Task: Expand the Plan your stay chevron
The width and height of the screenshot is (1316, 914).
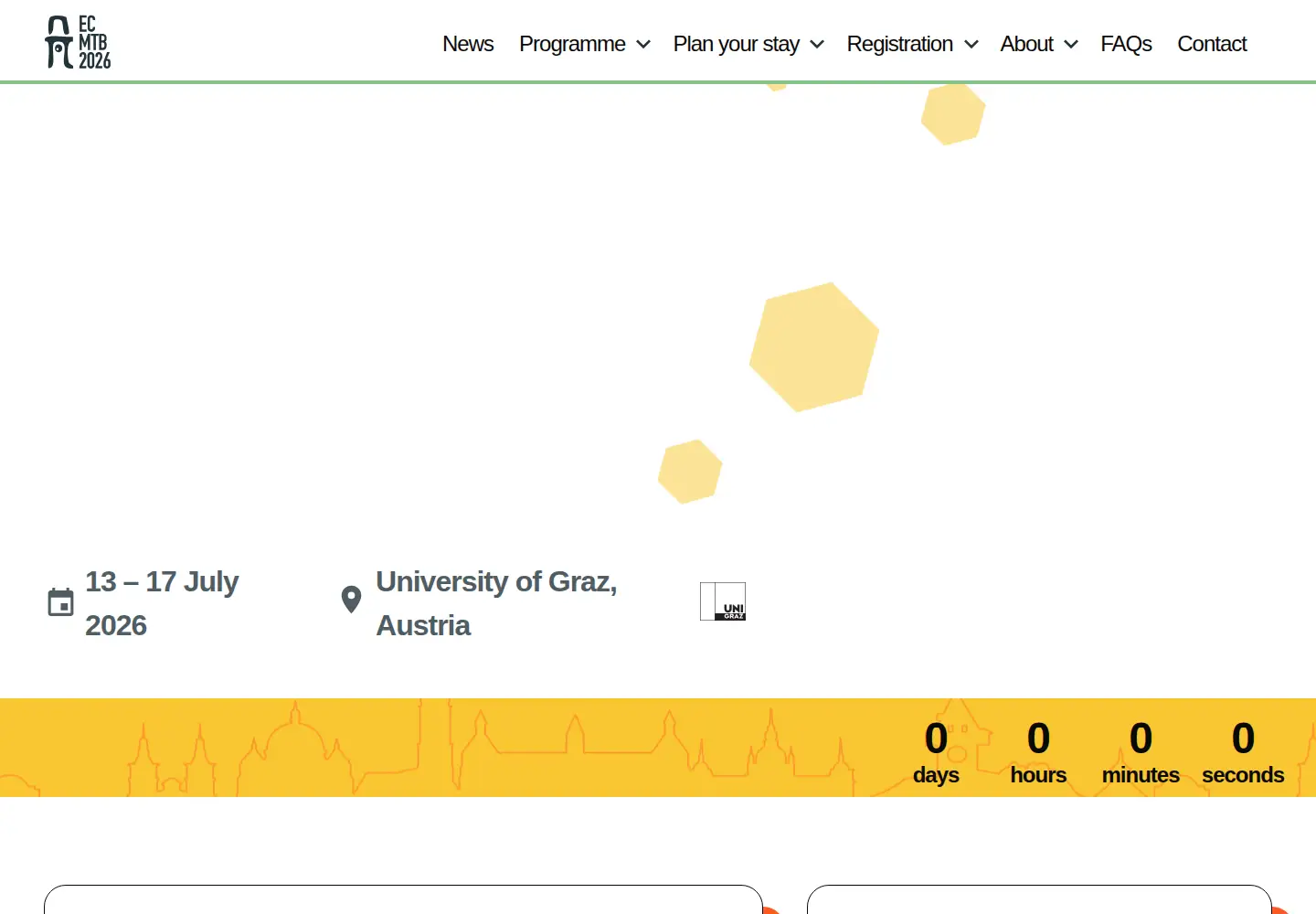Action: 817,44
